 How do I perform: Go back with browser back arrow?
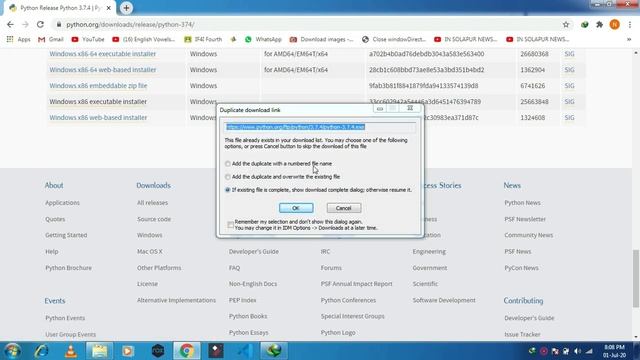click(10, 24)
